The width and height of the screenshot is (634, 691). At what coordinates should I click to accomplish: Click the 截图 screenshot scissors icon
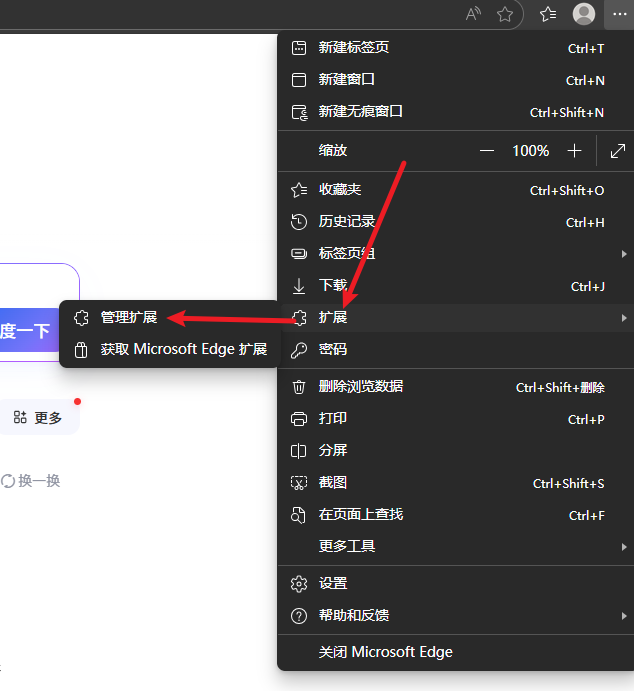point(299,483)
